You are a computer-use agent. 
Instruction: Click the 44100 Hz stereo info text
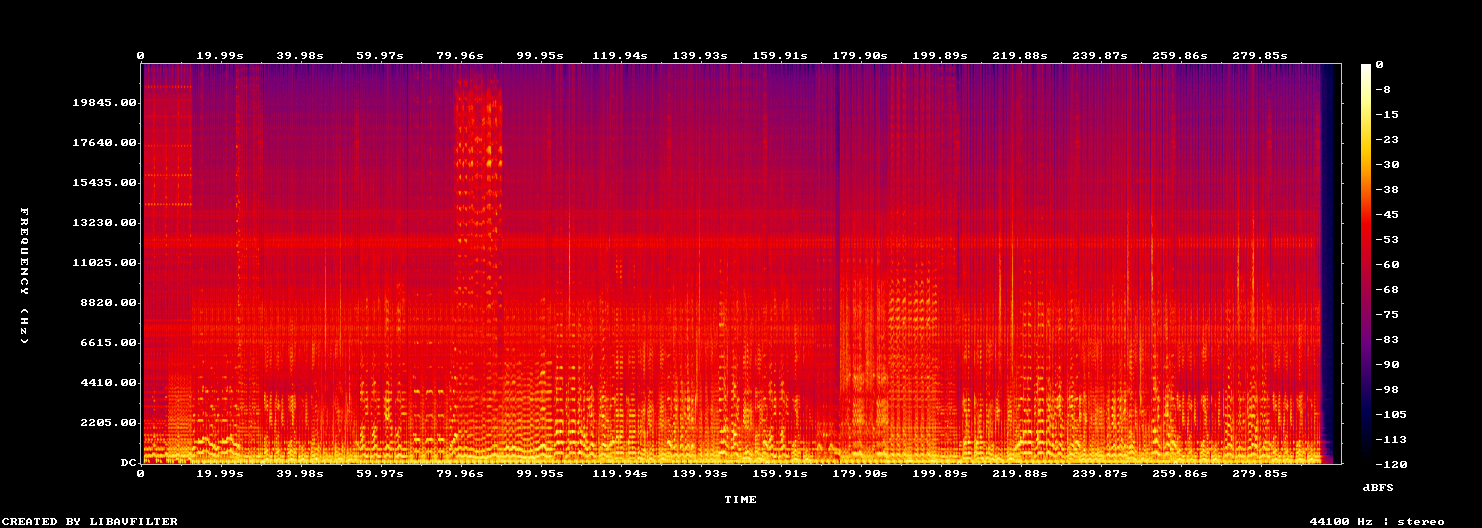(x=1377, y=521)
